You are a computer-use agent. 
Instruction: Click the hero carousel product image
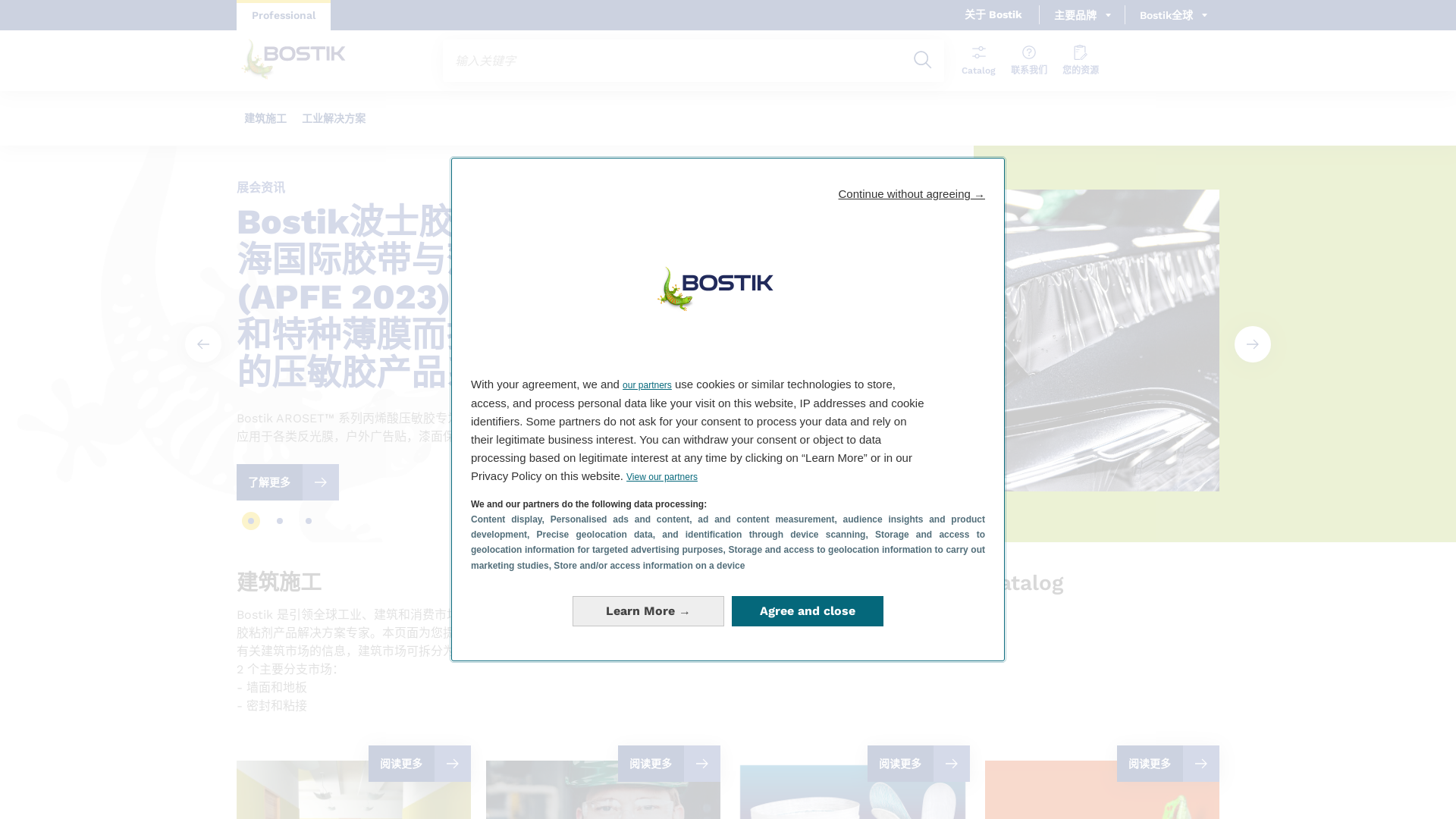click(x=1112, y=340)
